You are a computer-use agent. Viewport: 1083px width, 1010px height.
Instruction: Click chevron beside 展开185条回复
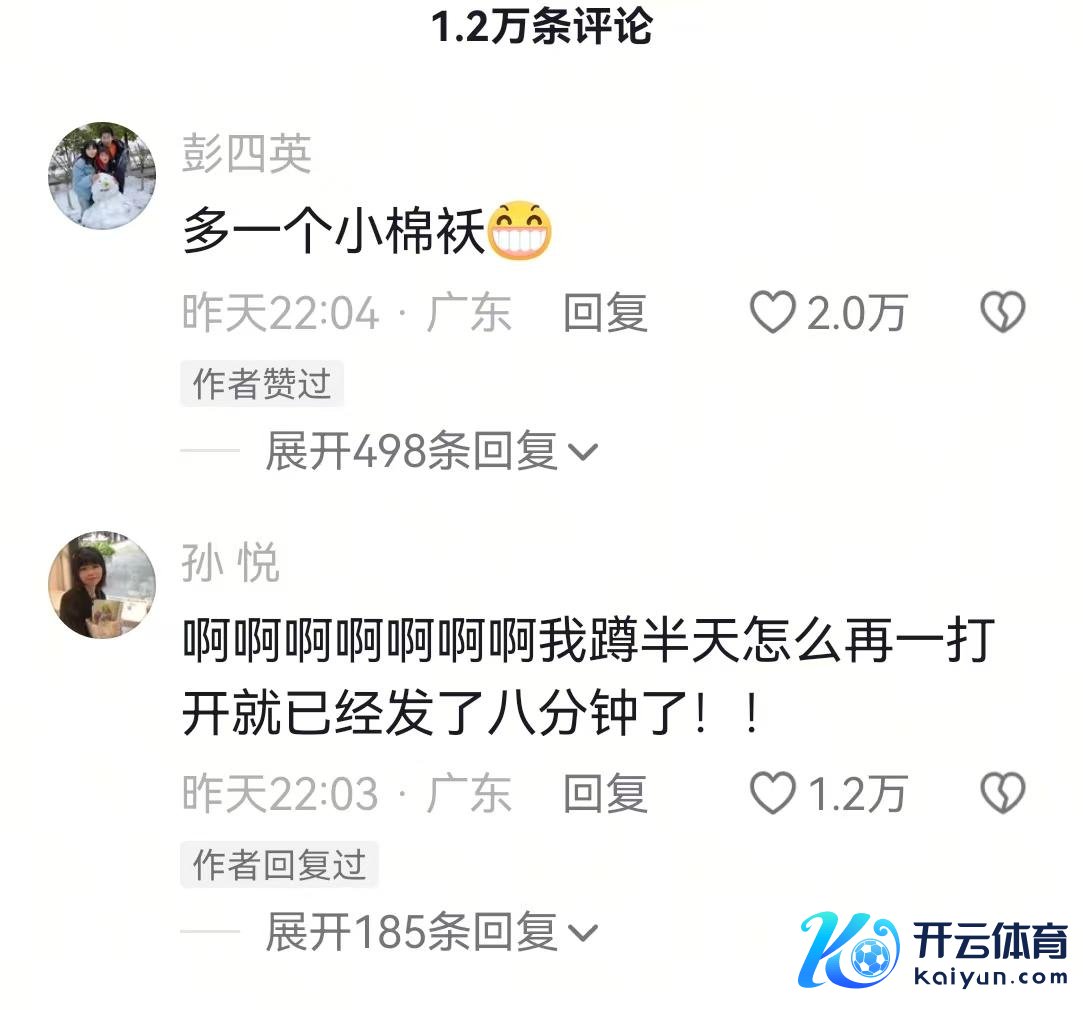click(582, 933)
